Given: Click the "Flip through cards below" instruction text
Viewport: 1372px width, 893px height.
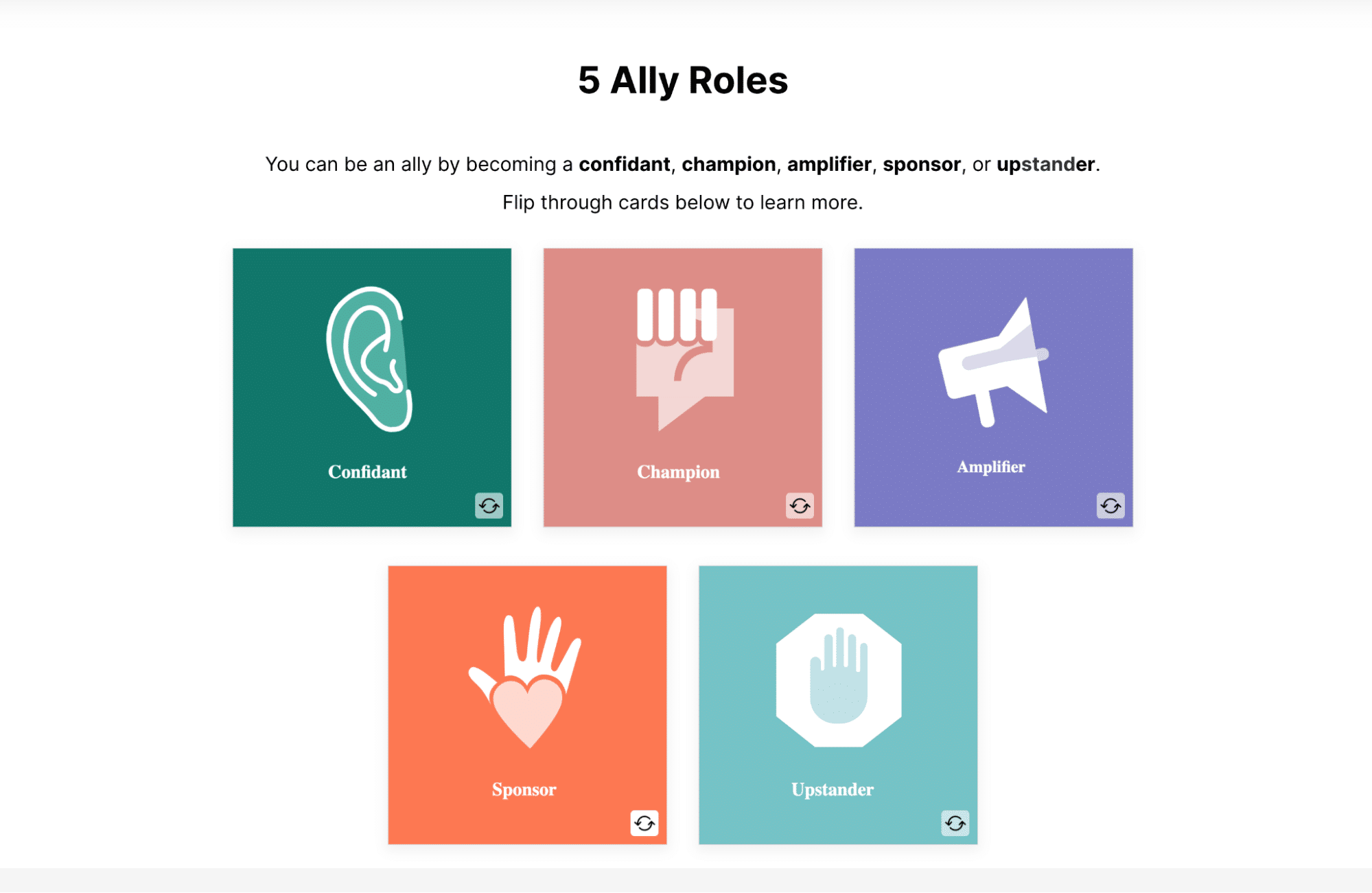Looking at the screenshot, I should coord(682,203).
